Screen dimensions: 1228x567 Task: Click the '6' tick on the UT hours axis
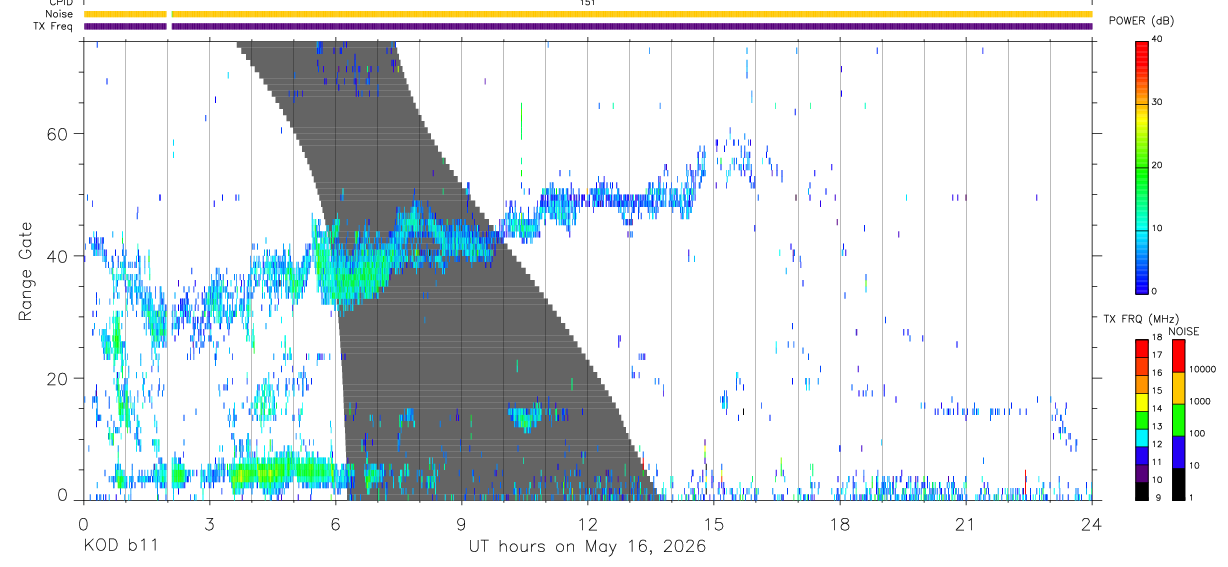coord(335,524)
